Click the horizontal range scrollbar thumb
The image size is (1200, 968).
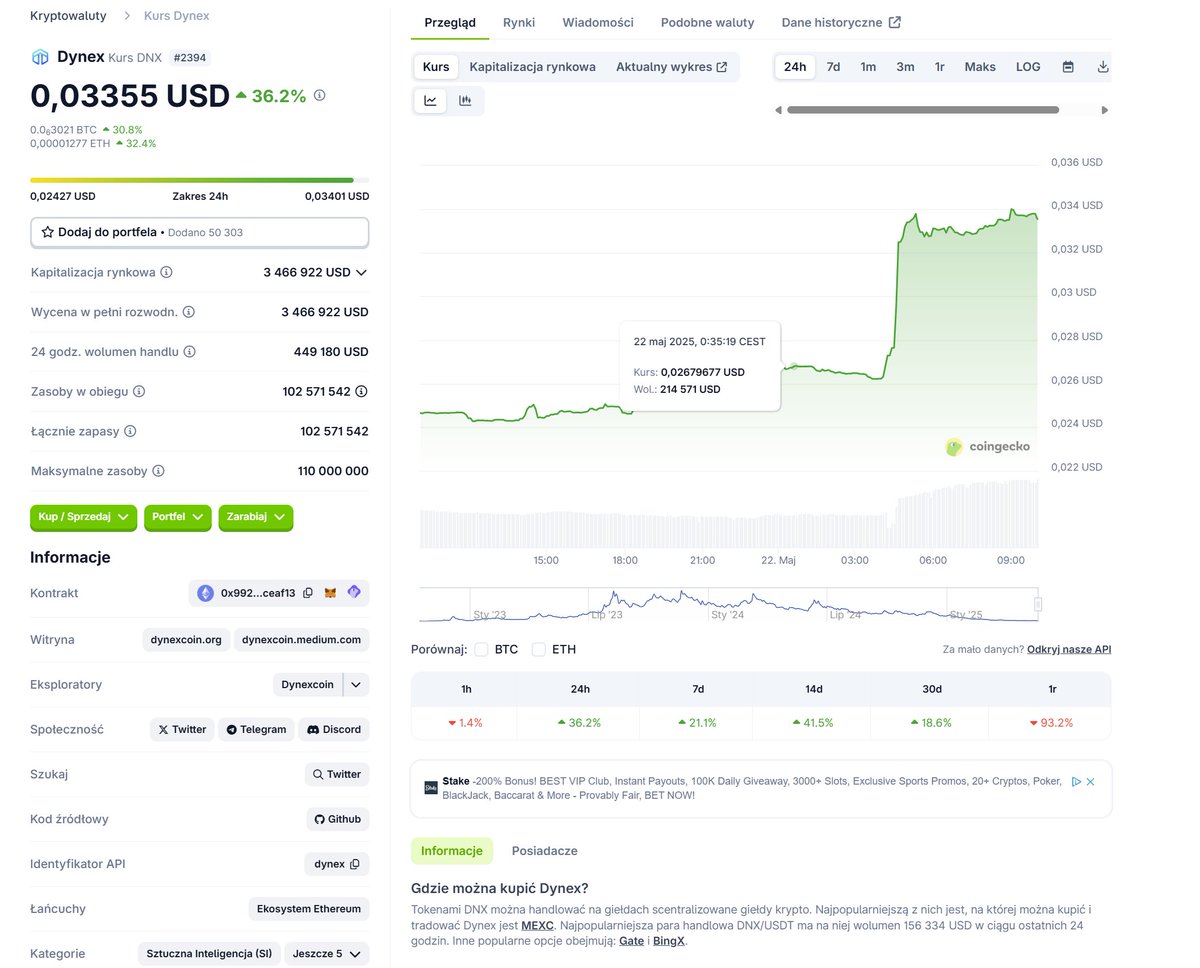pyautogui.click(x=923, y=110)
